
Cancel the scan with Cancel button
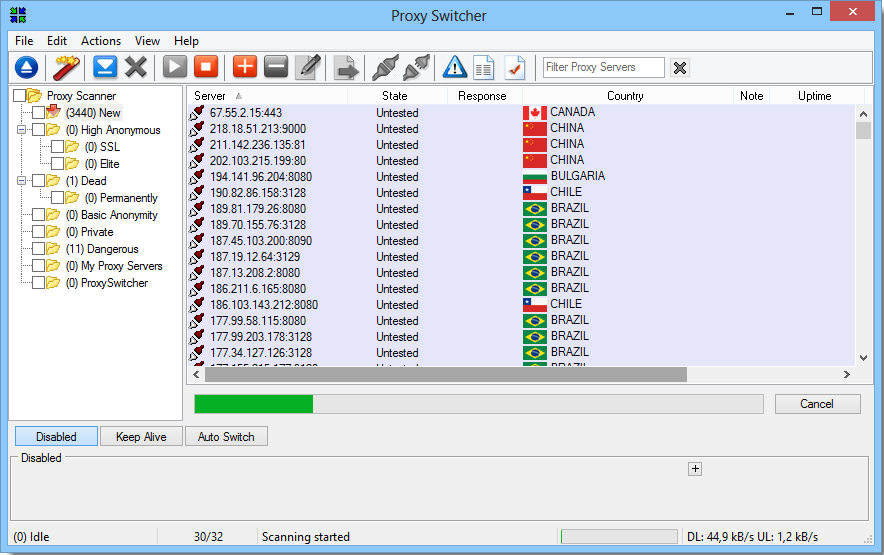[817, 404]
